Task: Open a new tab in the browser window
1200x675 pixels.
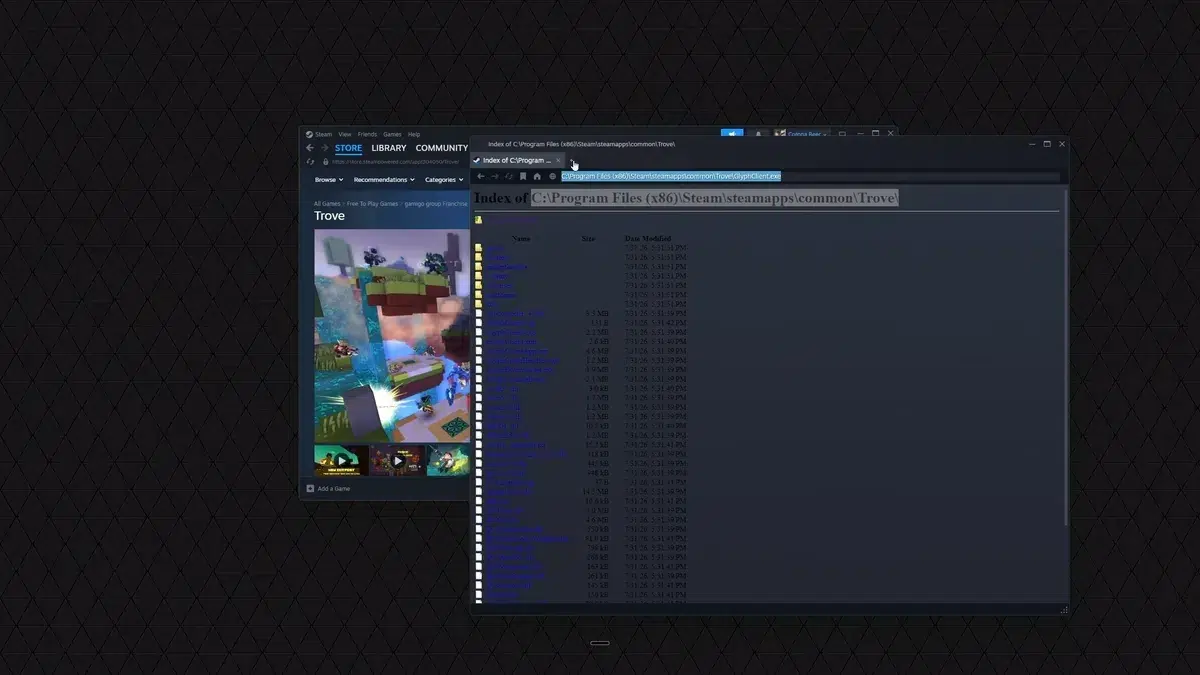Action: point(573,160)
